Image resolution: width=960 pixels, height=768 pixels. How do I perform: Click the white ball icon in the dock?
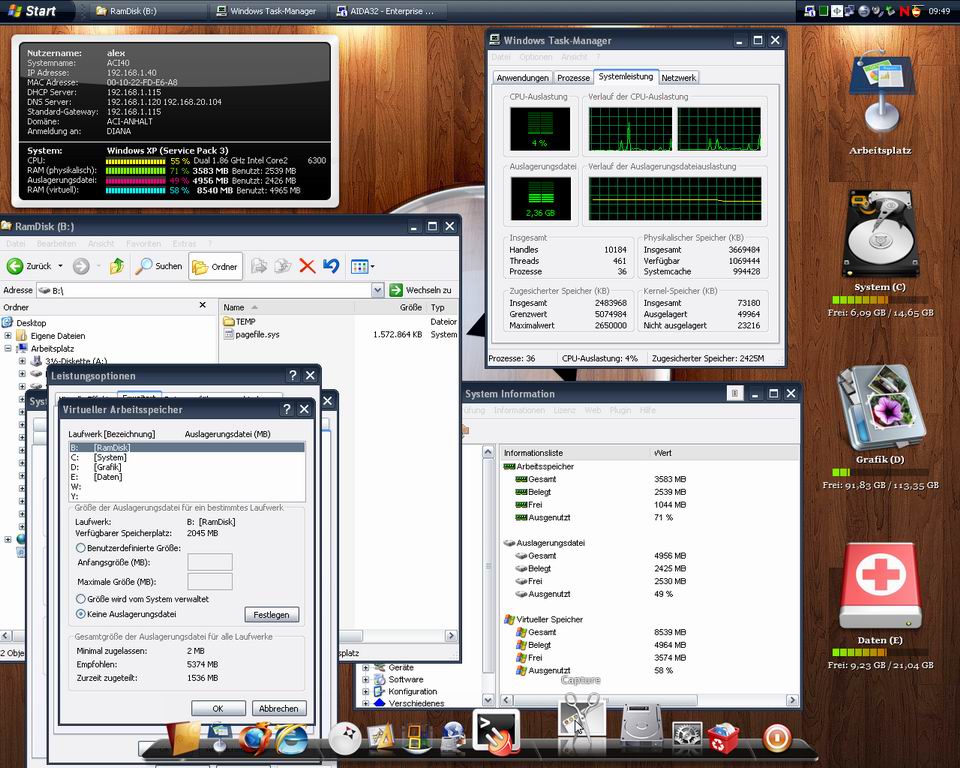point(345,738)
